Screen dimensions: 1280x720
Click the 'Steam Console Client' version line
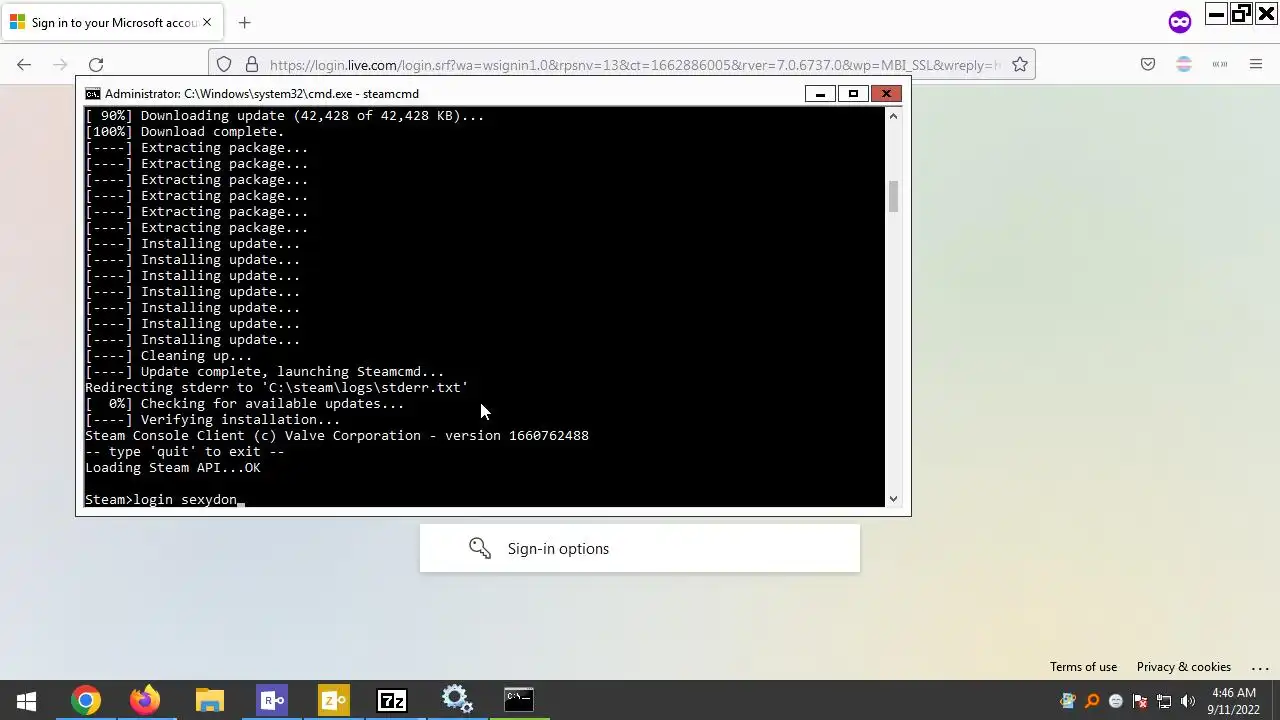click(337, 435)
